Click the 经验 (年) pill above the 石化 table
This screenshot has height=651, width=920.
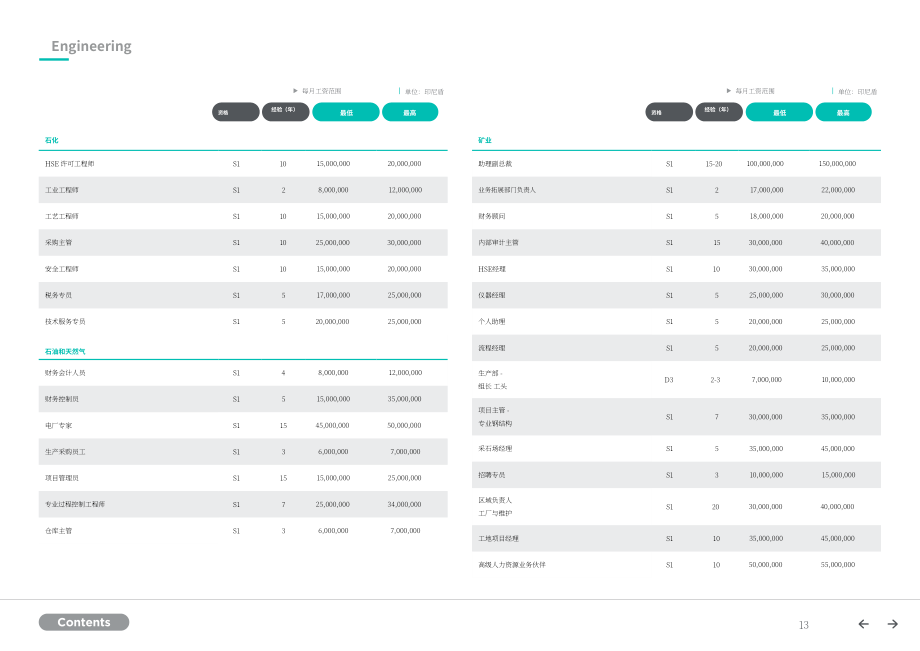pyautogui.click(x=285, y=112)
